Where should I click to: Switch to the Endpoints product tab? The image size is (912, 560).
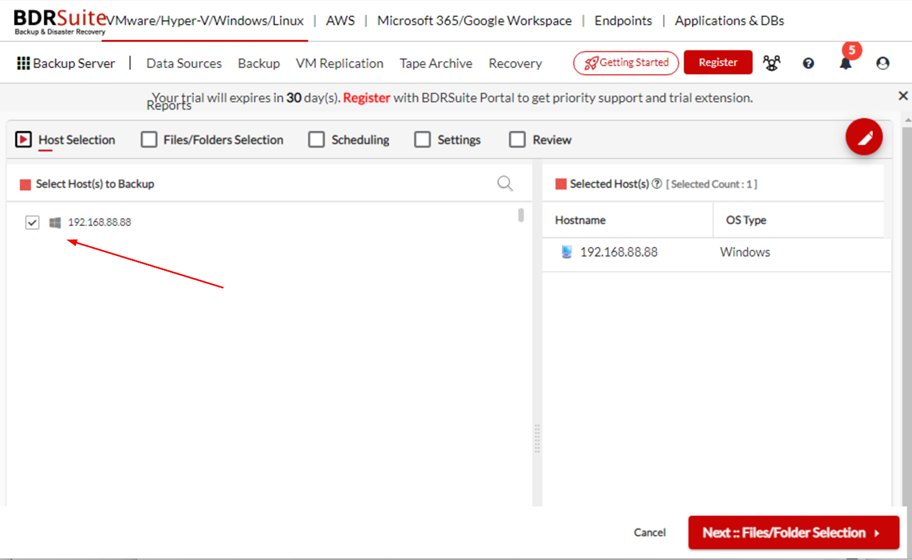pos(623,20)
